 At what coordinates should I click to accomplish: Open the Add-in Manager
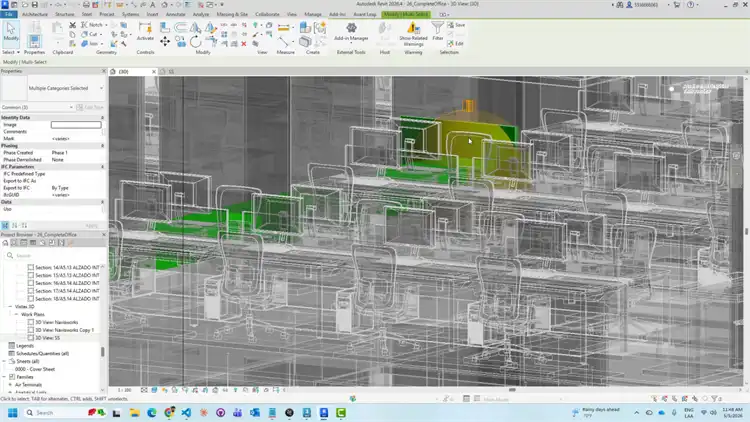click(x=351, y=32)
